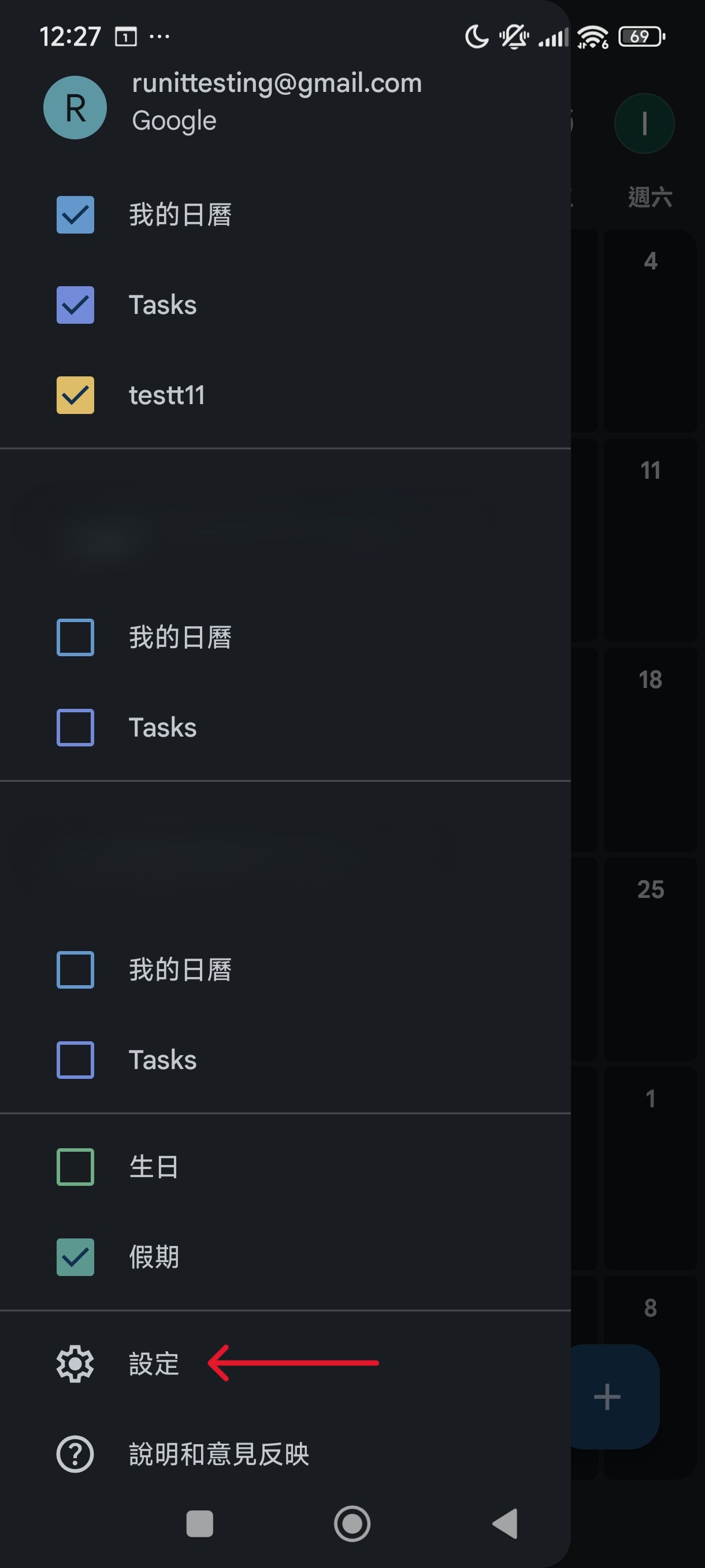
Task: Uncheck the first checked Tasks checkbox
Action: click(x=76, y=305)
